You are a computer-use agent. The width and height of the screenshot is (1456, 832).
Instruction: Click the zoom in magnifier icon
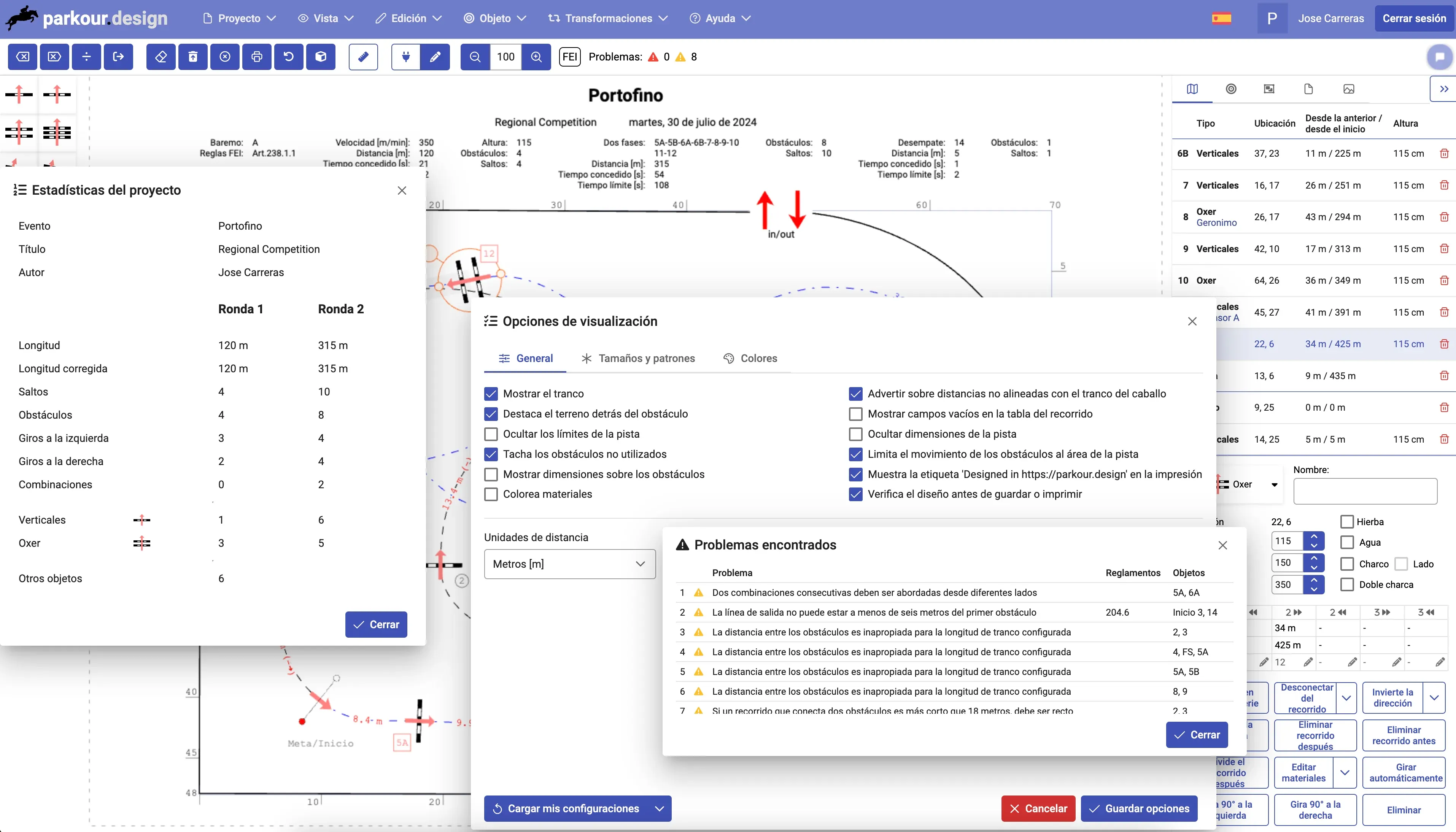pos(536,57)
